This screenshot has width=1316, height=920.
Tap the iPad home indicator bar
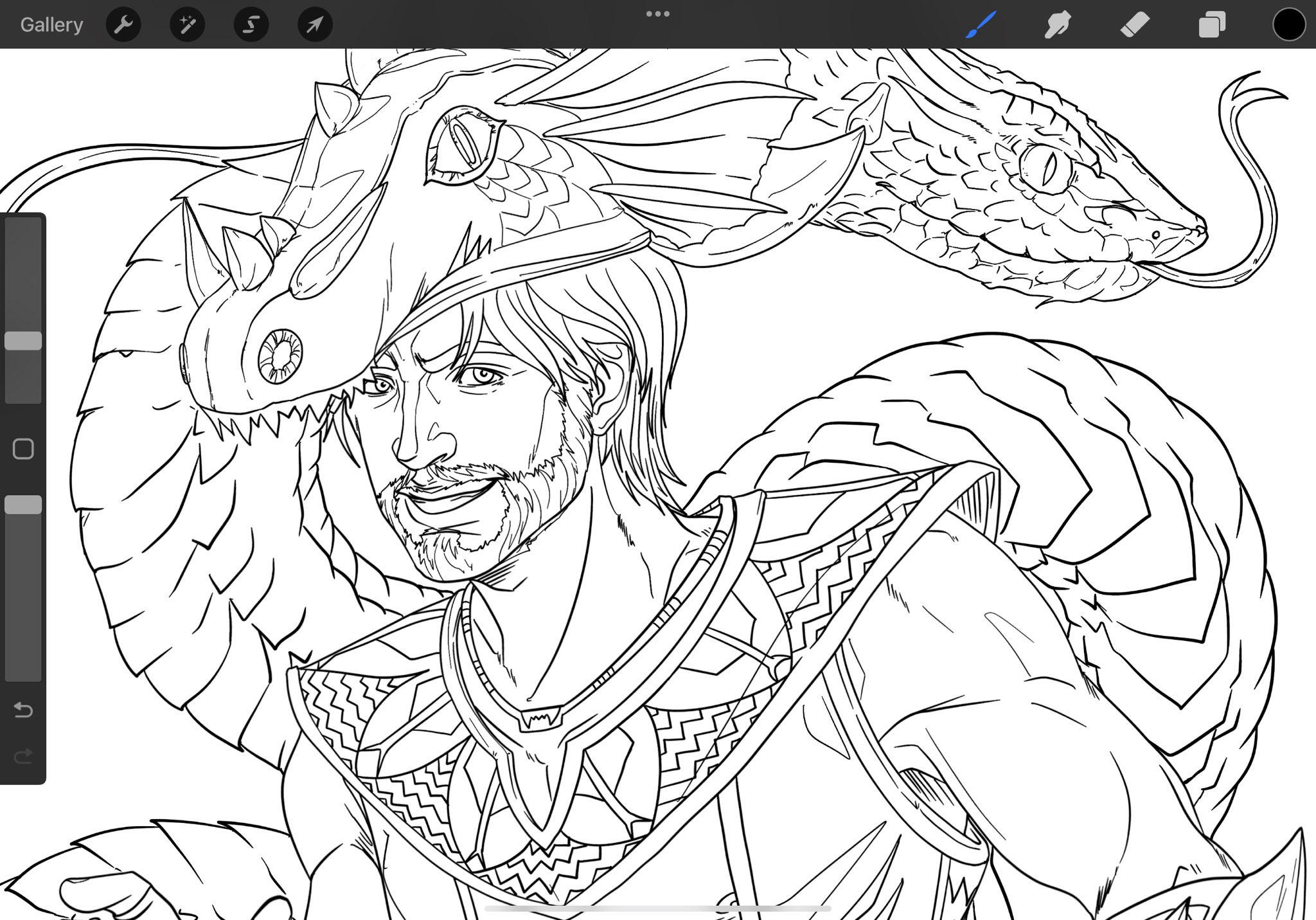pyautogui.click(x=658, y=908)
